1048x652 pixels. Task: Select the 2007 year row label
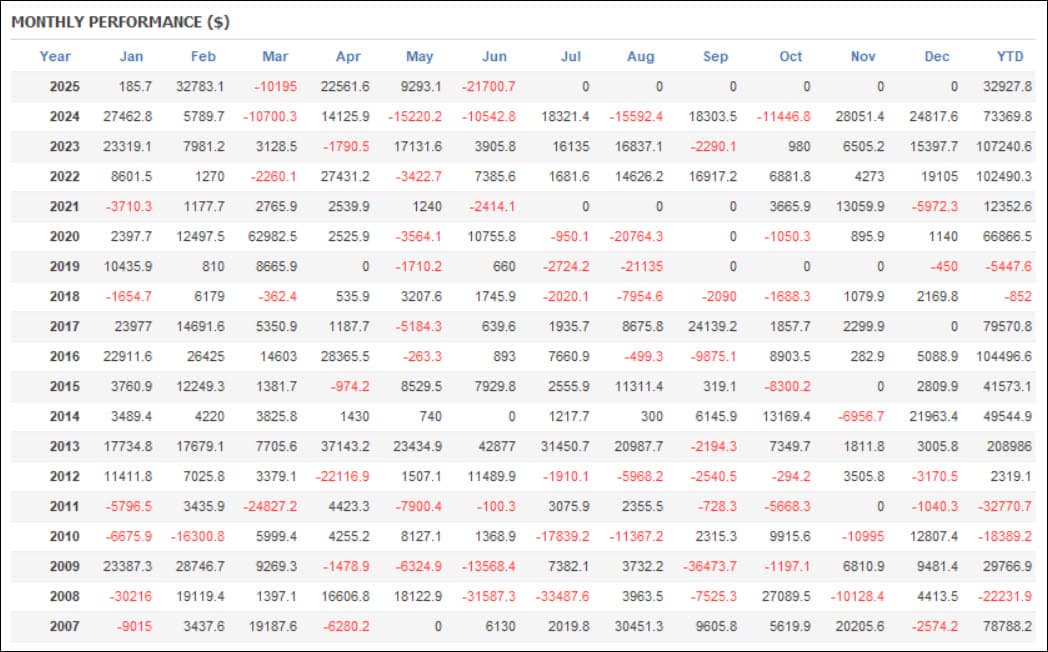click(x=64, y=626)
